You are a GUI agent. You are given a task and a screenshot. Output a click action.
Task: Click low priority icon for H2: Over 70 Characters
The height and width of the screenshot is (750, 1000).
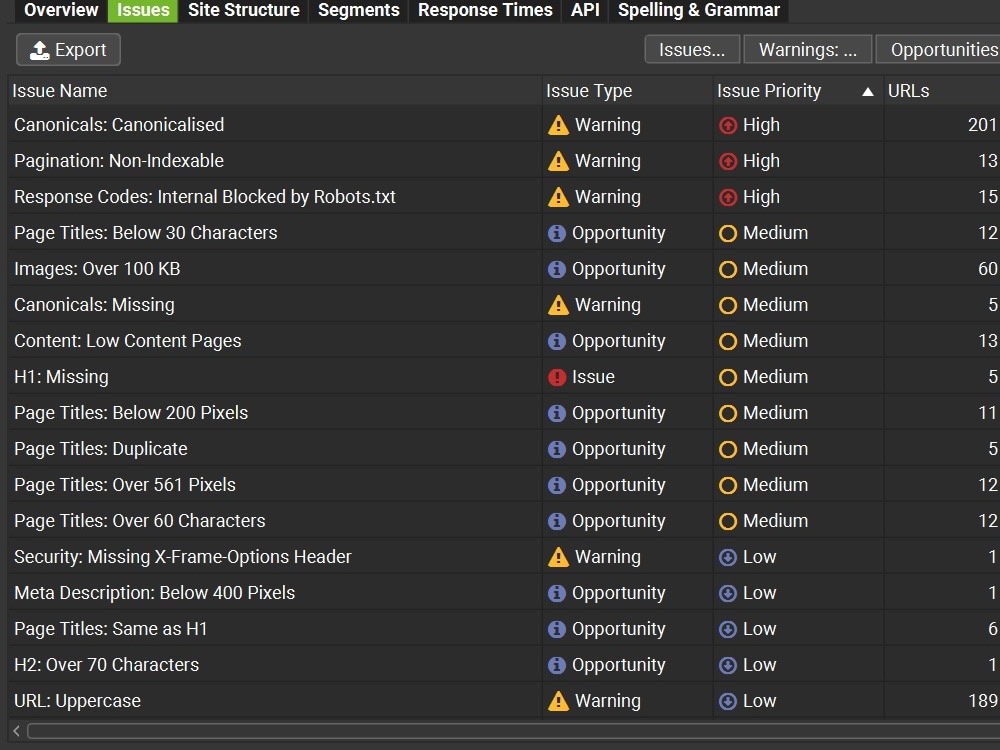click(x=728, y=665)
